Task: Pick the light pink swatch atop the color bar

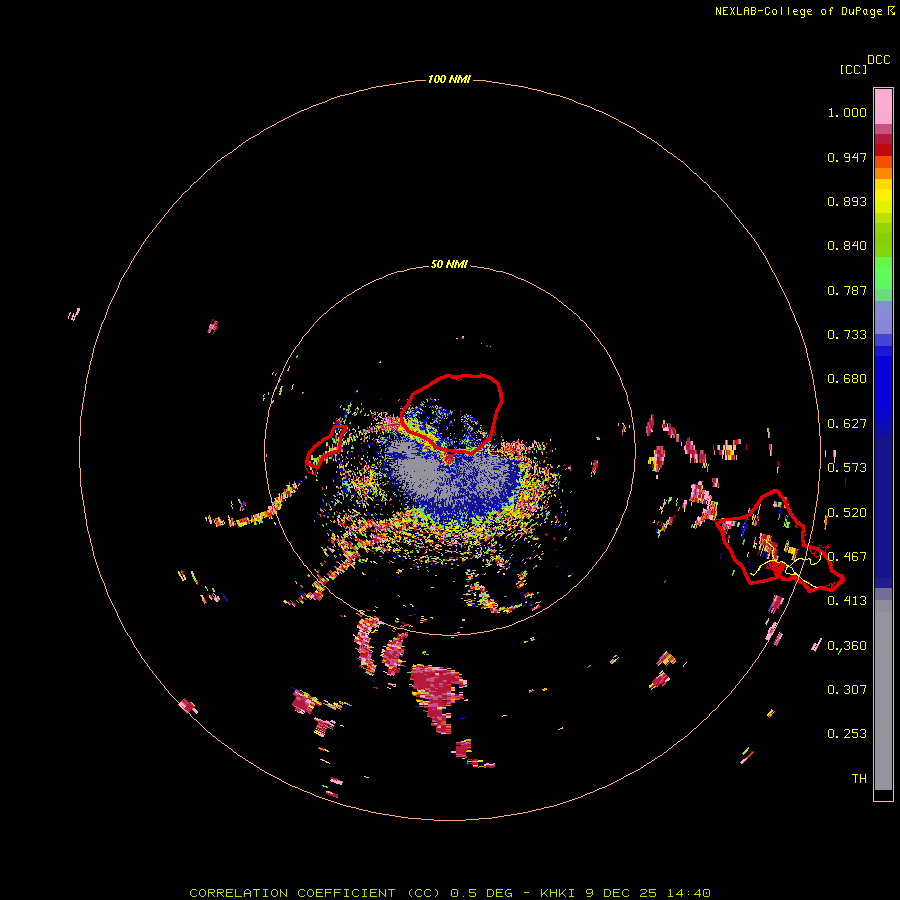Action: (x=883, y=106)
